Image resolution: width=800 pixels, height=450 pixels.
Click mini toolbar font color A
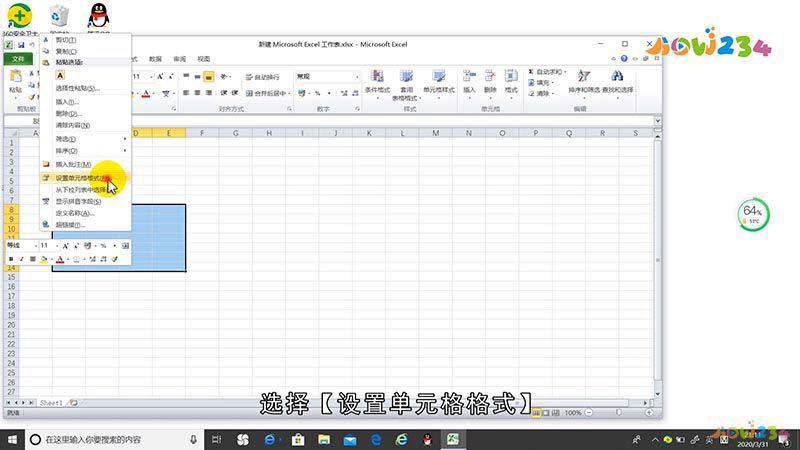point(60,259)
